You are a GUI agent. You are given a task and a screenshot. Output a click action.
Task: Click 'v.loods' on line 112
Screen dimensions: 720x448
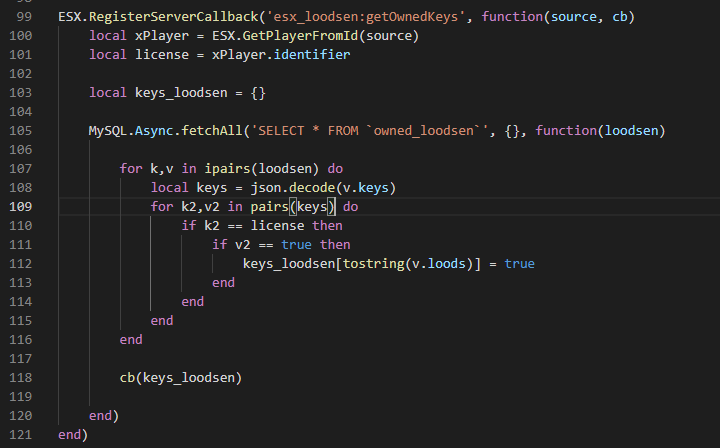click(439, 264)
